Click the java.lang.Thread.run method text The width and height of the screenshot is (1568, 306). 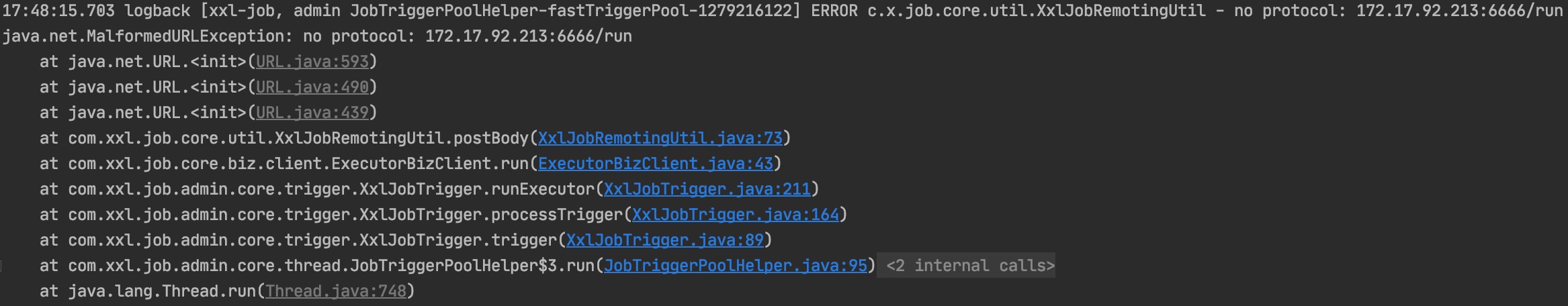161,291
